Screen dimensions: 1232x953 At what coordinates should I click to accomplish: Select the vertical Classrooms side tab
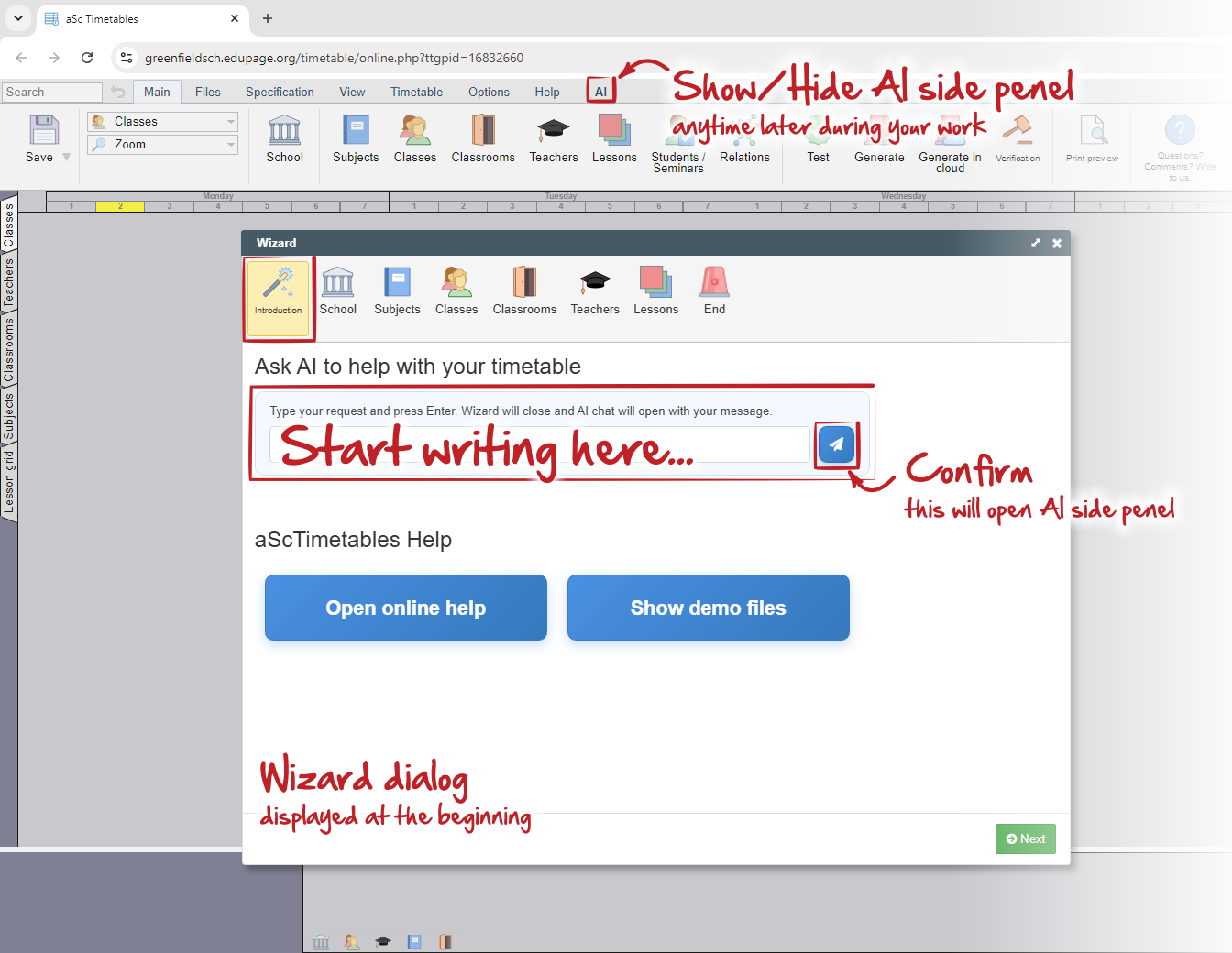tap(9, 349)
